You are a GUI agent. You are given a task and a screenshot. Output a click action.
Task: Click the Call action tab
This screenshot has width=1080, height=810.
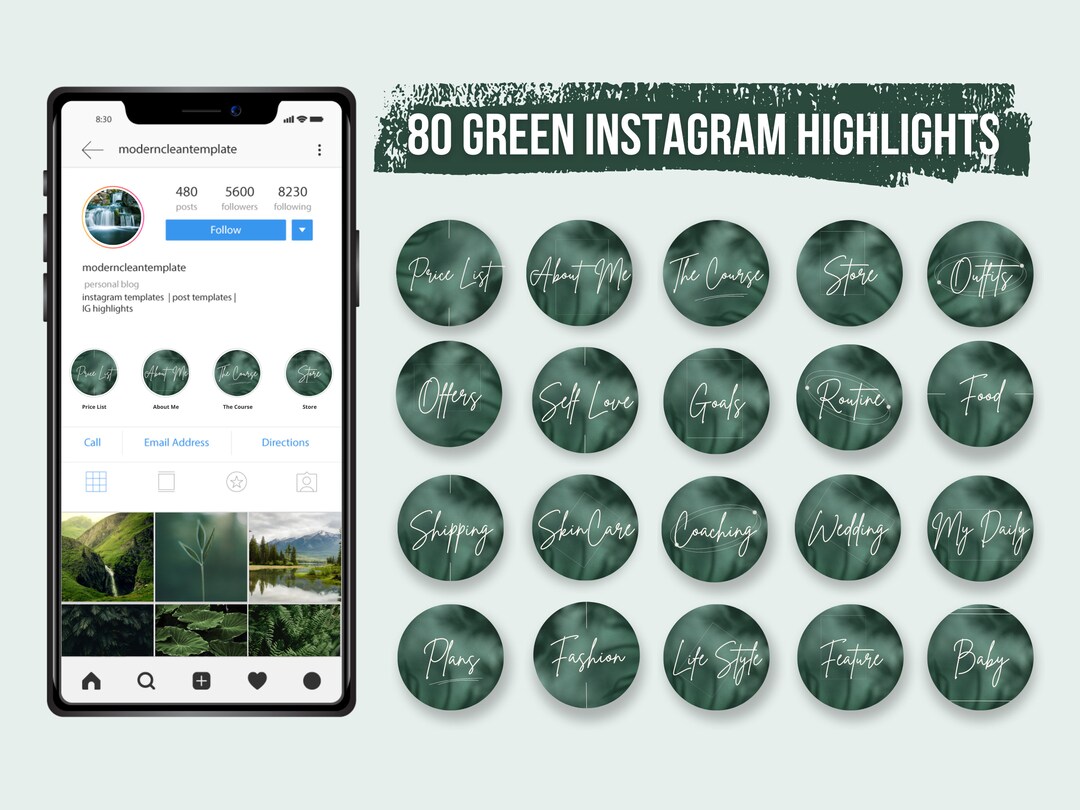pyautogui.click(x=92, y=442)
